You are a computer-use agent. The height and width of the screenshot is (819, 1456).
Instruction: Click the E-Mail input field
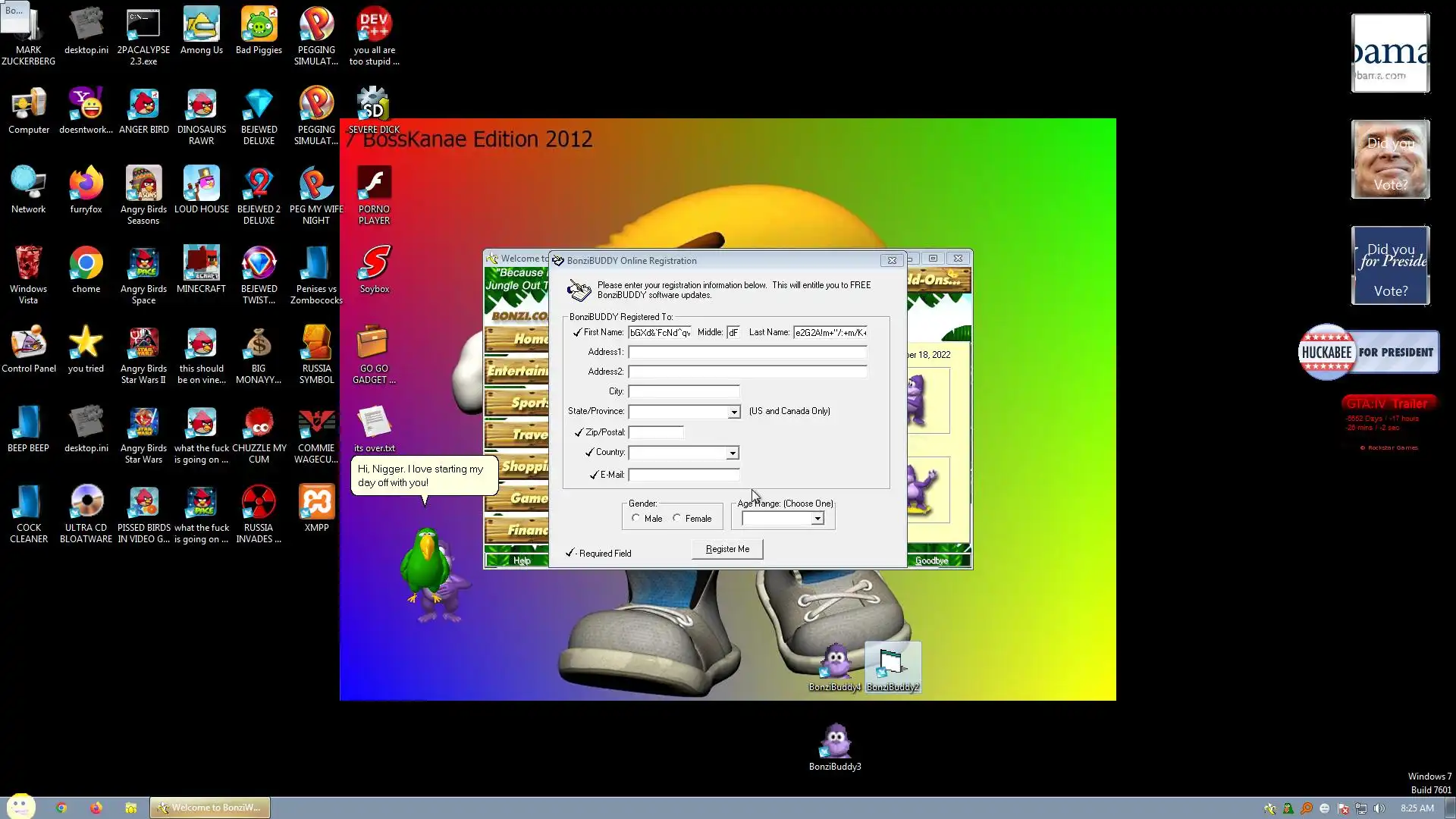683,475
